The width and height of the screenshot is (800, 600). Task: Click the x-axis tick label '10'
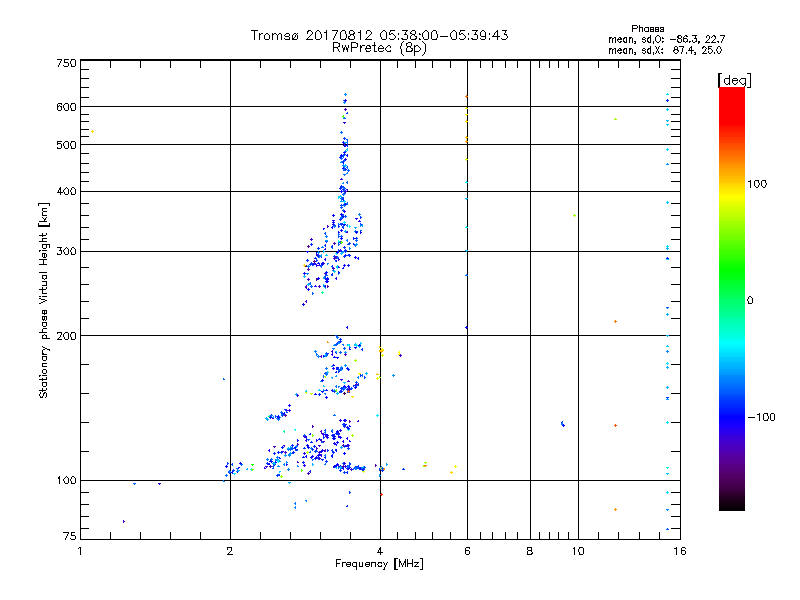tap(578, 551)
